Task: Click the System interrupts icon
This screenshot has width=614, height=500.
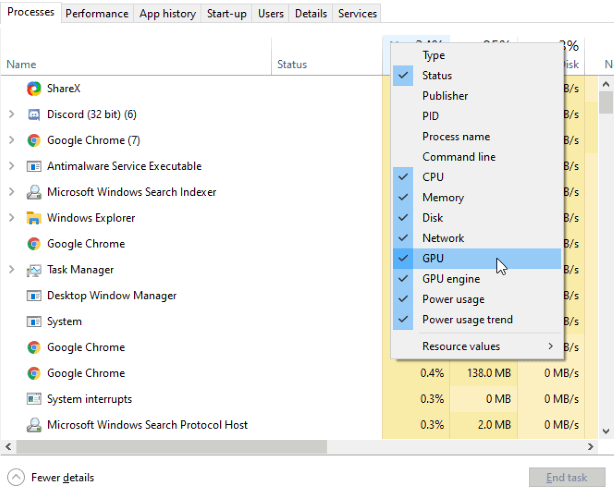Action: [x=34, y=399]
